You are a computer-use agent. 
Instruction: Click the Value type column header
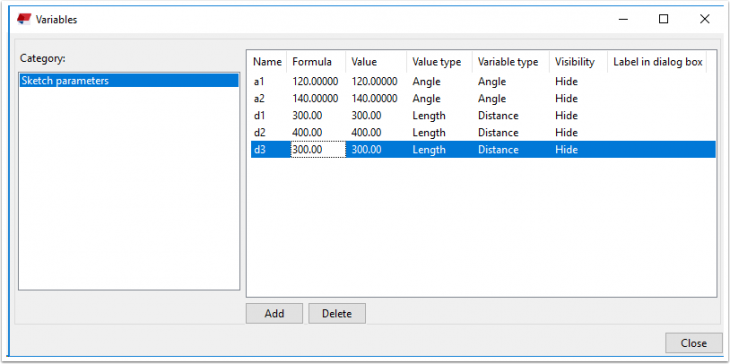(439, 62)
